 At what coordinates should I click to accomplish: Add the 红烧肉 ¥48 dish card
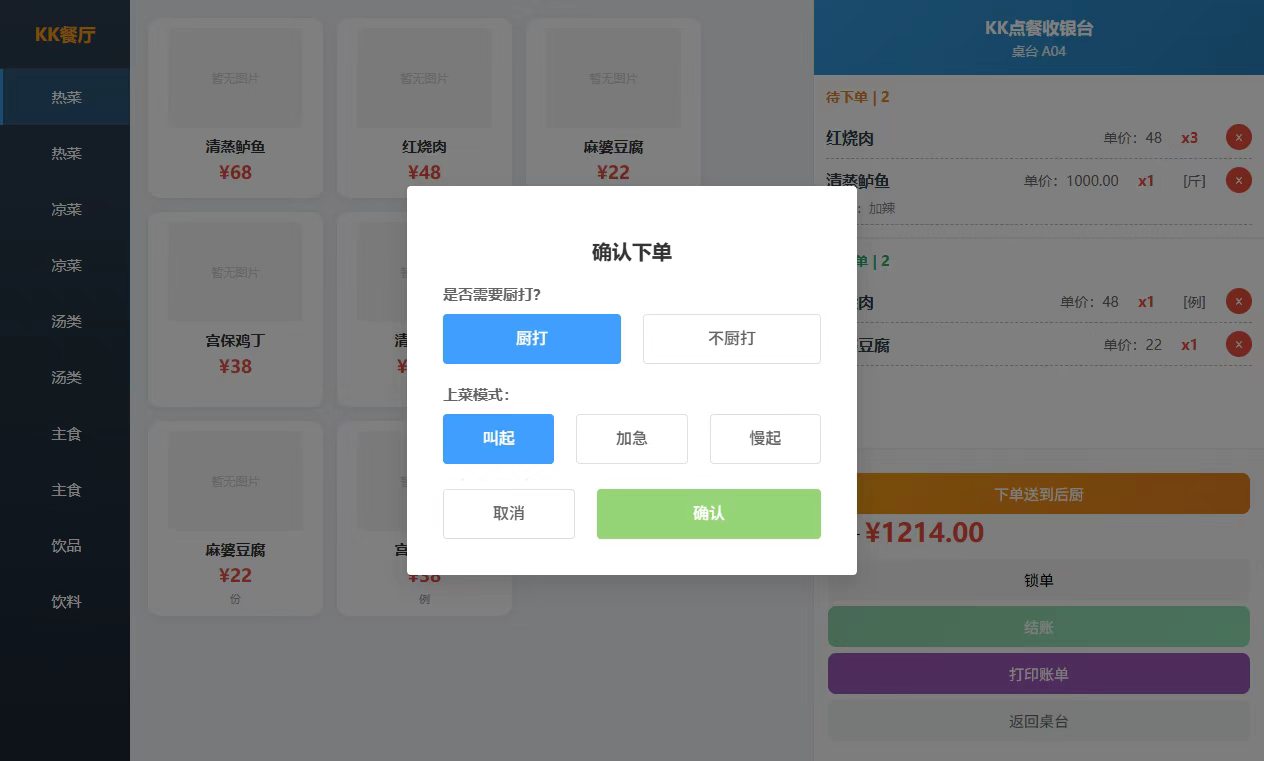424,108
